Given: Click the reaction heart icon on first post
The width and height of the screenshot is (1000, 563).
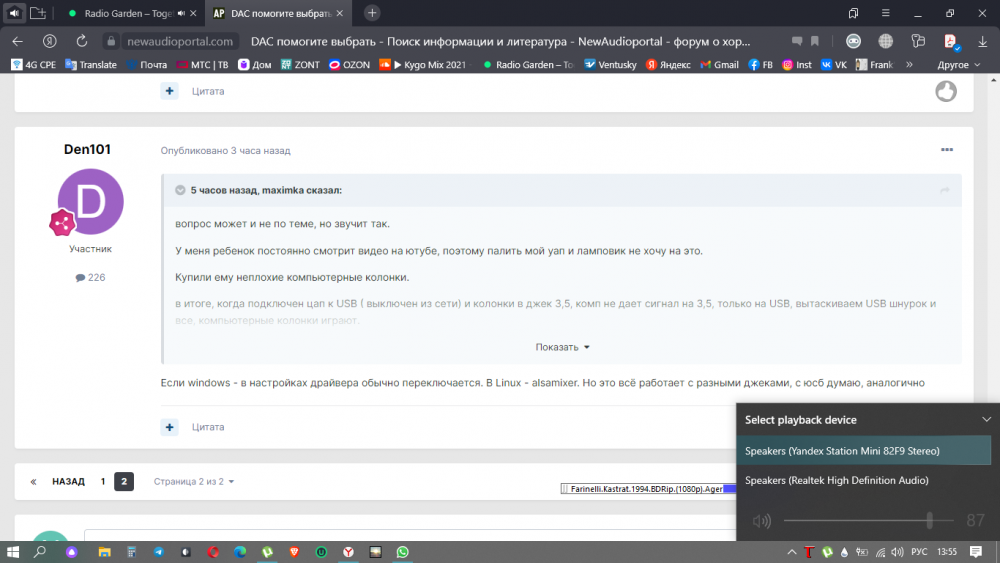Looking at the screenshot, I should click(x=946, y=92).
